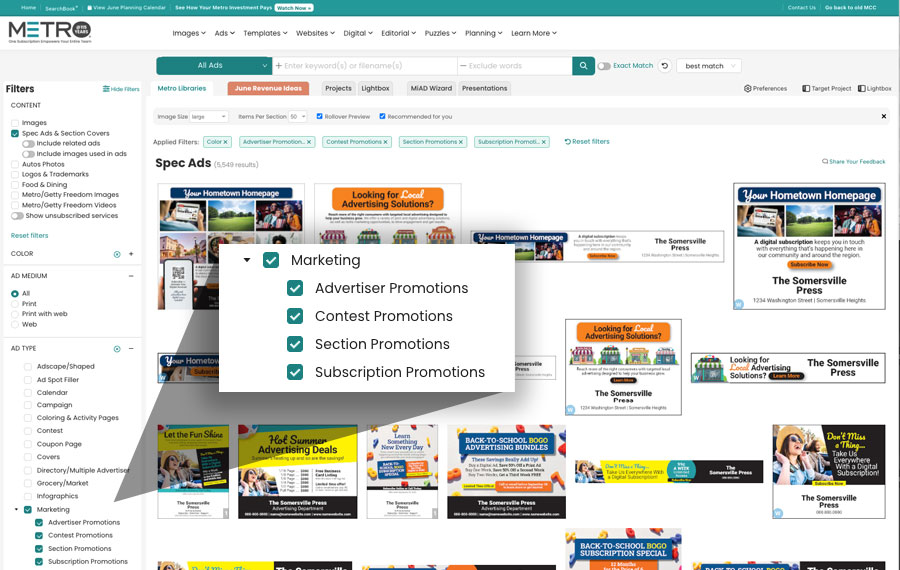Toggle the Exact Match switch

coord(604,66)
